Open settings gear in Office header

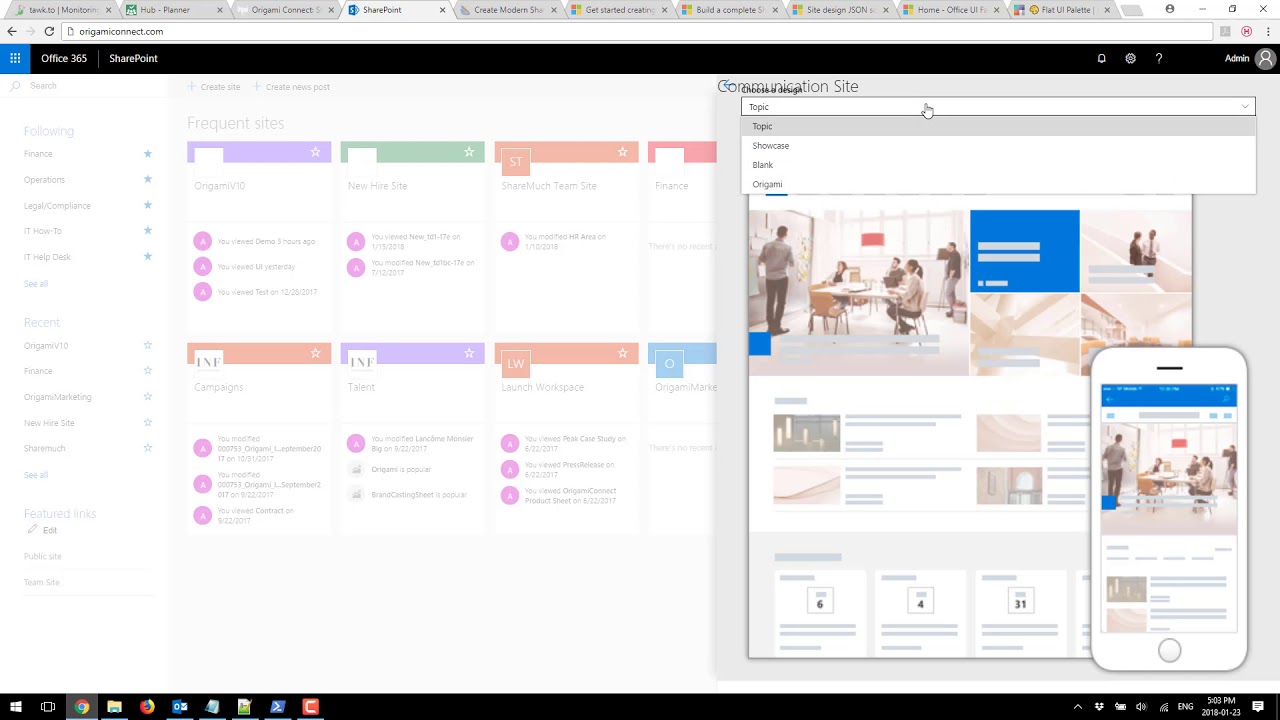(x=1130, y=58)
